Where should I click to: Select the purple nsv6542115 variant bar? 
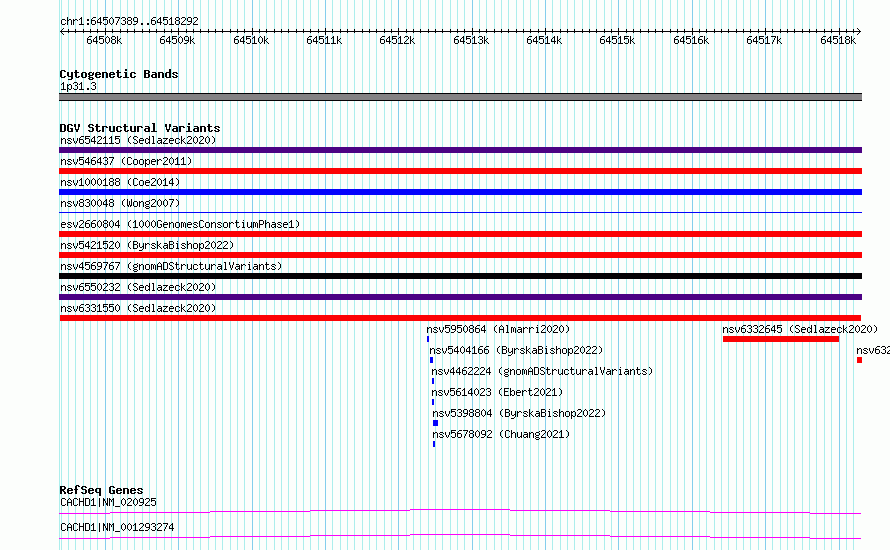460,150
